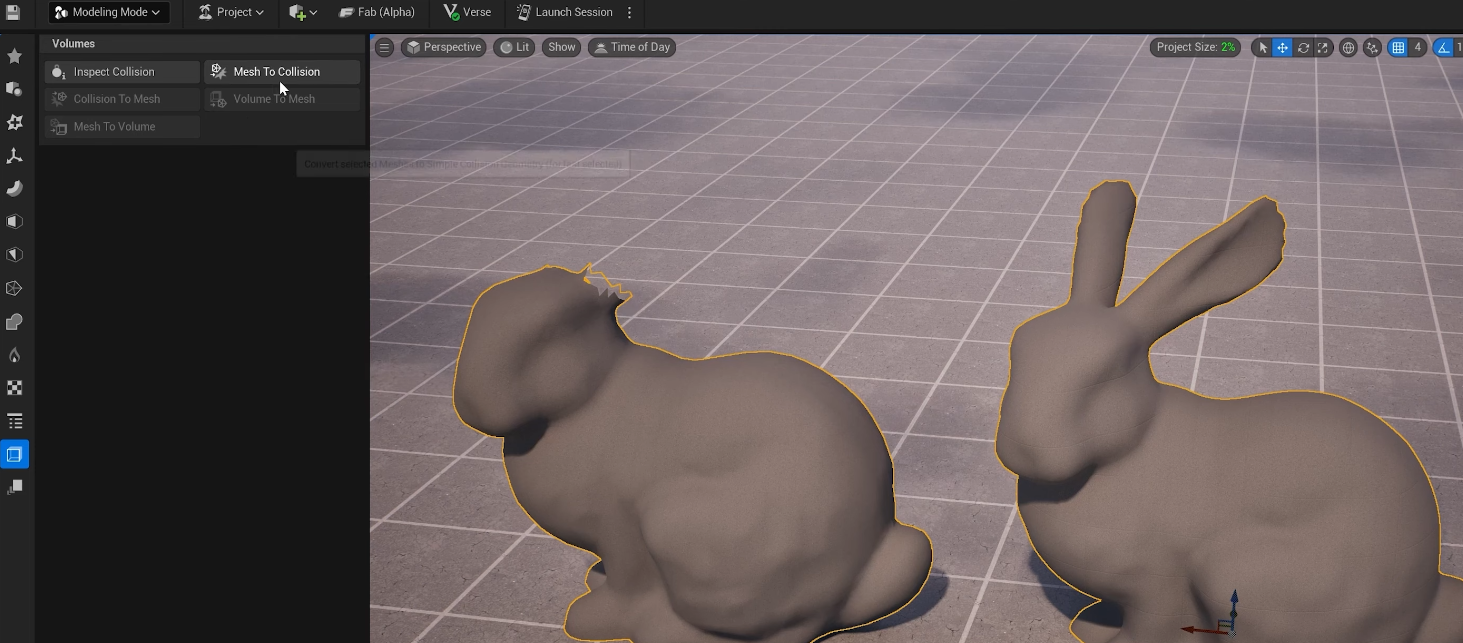1463x643 pixels.
Task: Select the Shapes cube-and-sphere category in the sidebar
Action: [14, 89]
